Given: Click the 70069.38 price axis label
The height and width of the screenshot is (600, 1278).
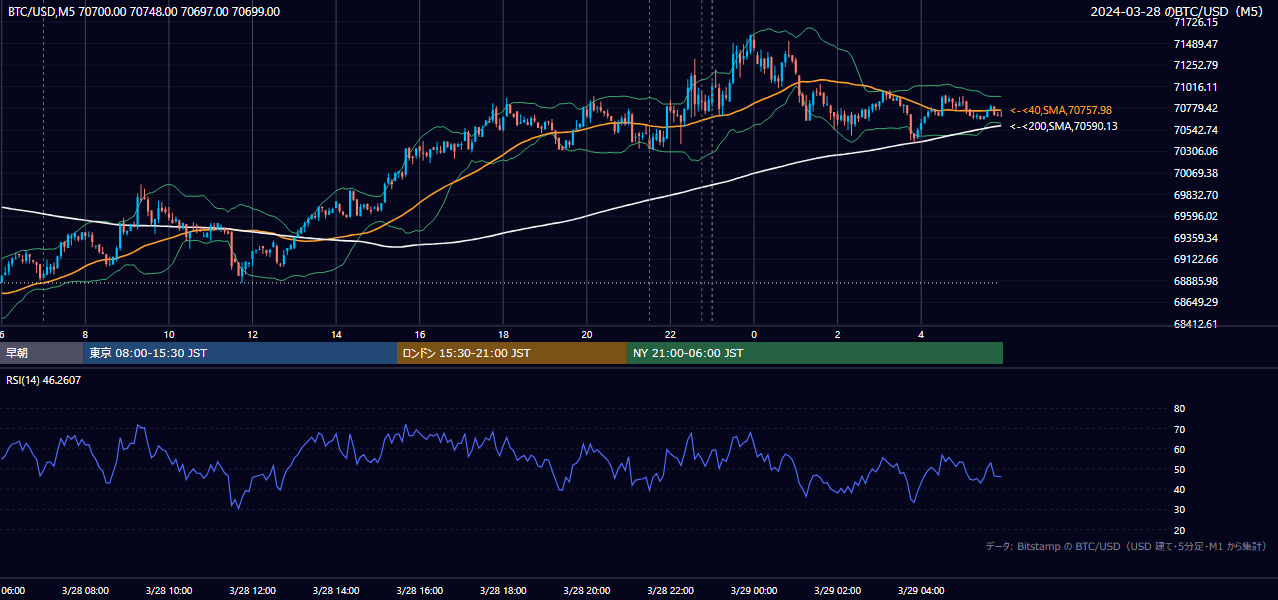Looking at the screenshot, I should coord(1195,173).
